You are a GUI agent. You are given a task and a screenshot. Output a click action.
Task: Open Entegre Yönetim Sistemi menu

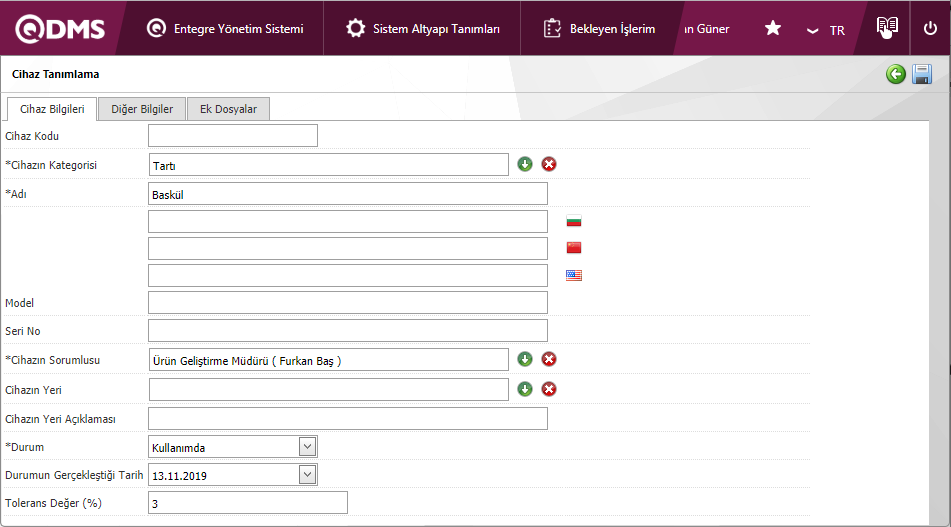225,29
